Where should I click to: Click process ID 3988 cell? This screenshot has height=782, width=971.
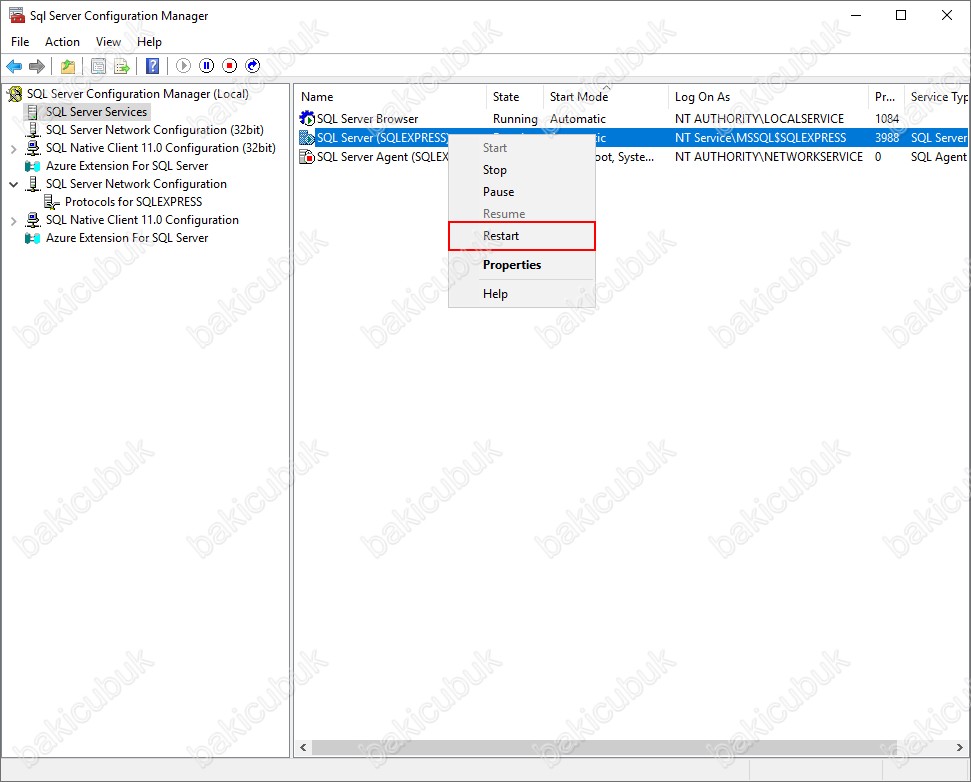[887, 137]
